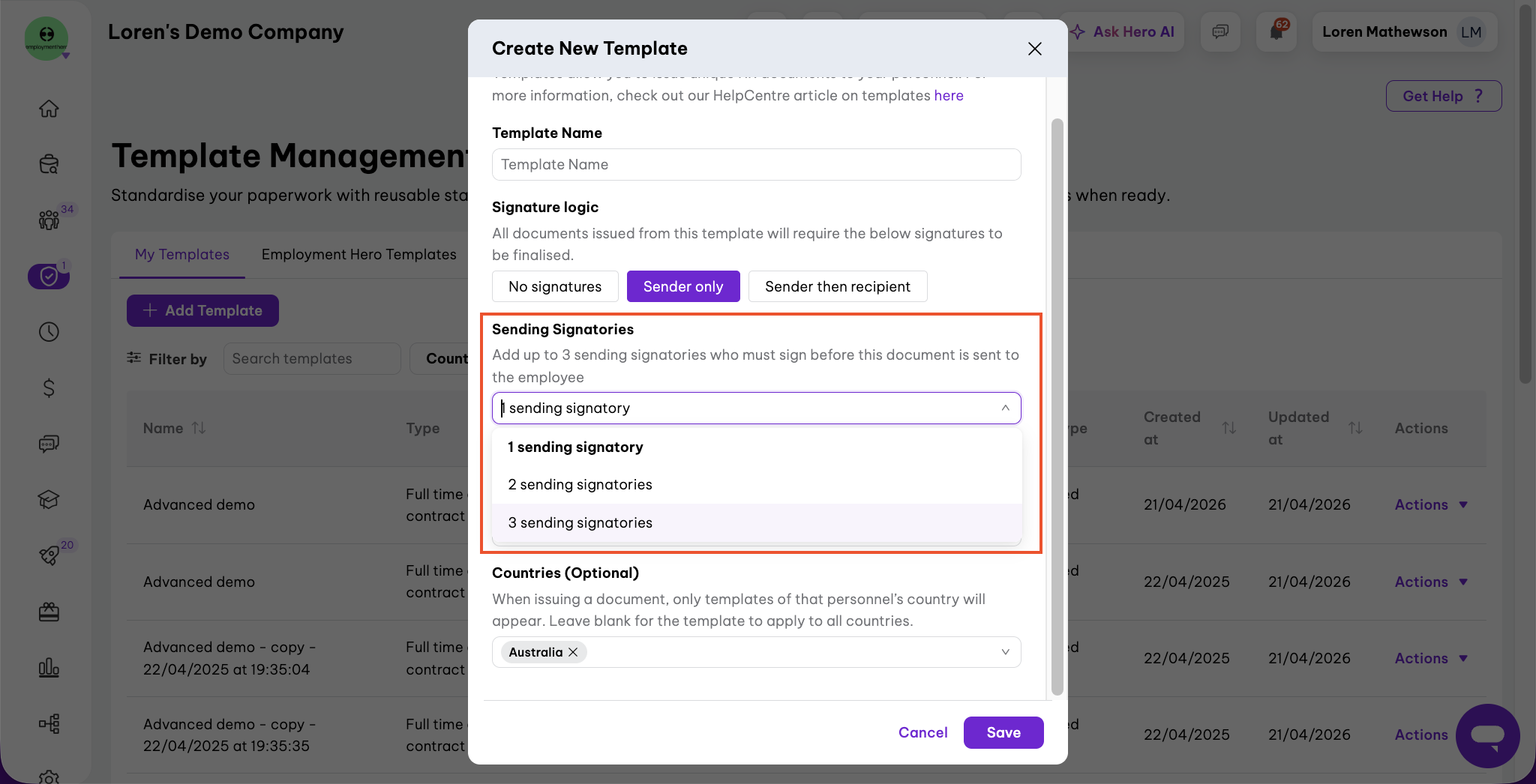
Task: Open the notifications bell icon
Action: tap(1276, 31)
